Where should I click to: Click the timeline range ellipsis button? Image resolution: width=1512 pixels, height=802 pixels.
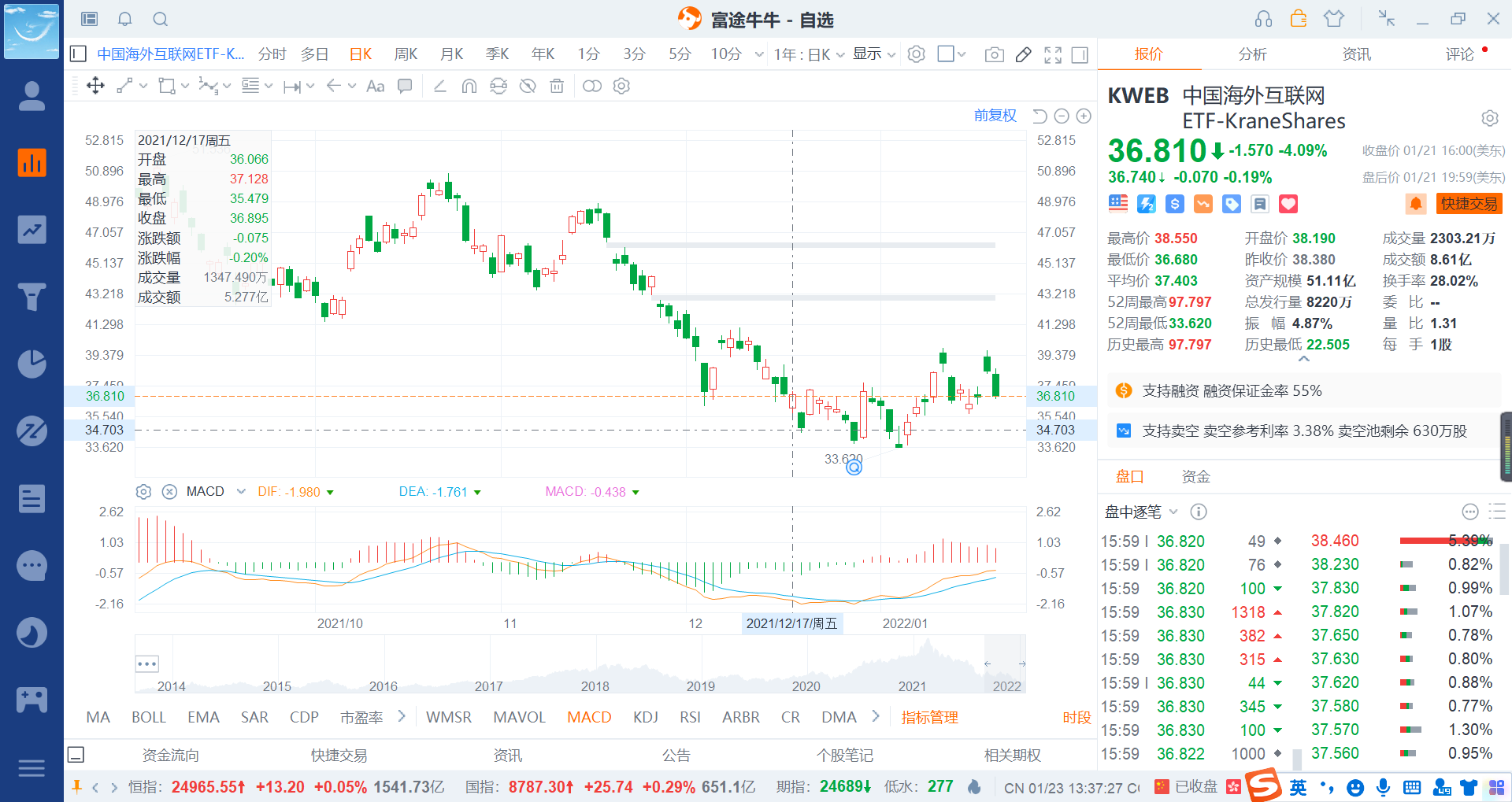(x=147, y=663)
